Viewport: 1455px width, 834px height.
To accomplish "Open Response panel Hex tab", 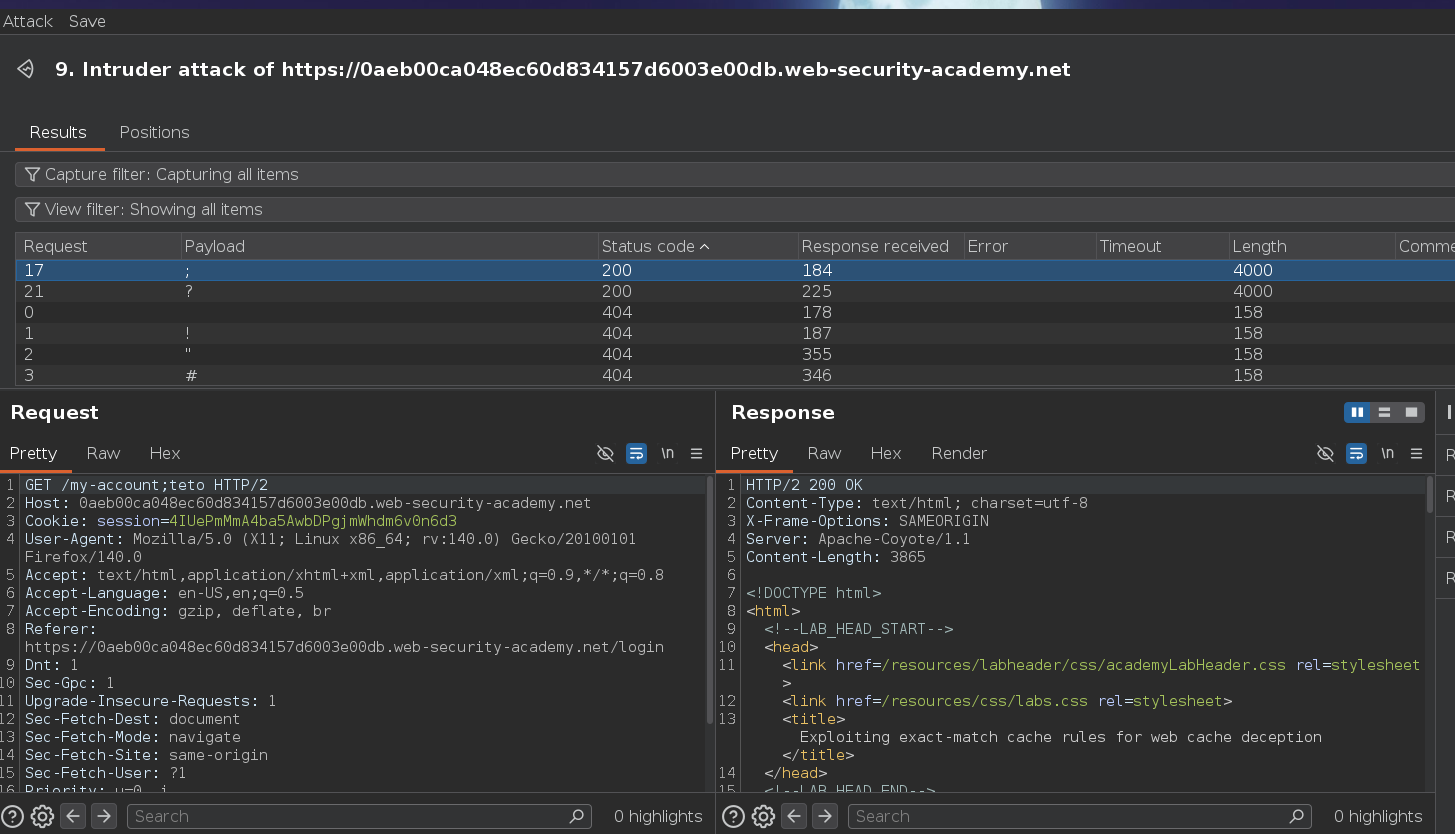I will point(886,453).
